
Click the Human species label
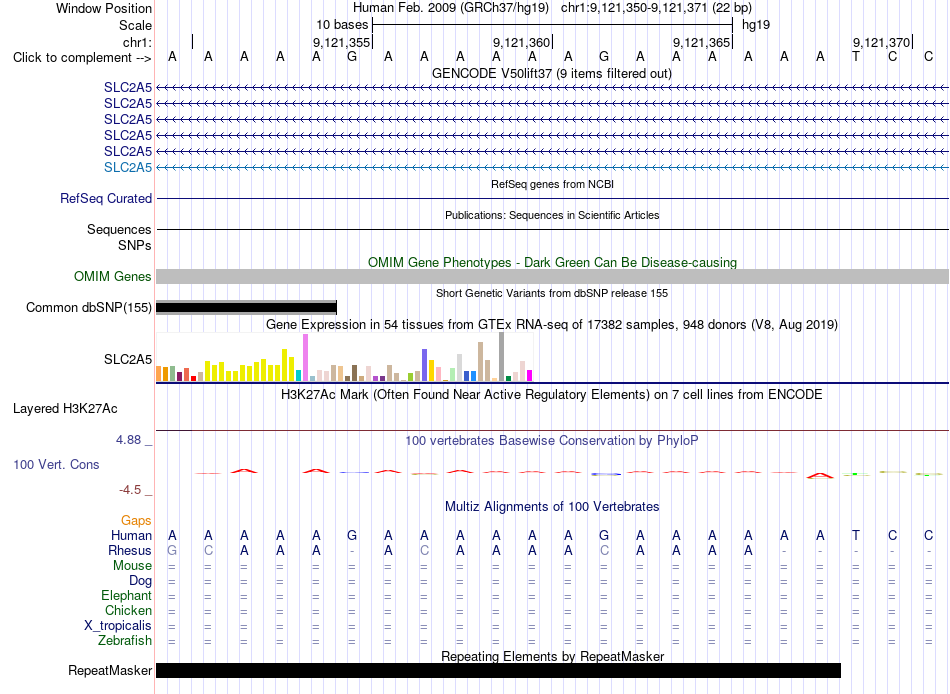point(131,535)
